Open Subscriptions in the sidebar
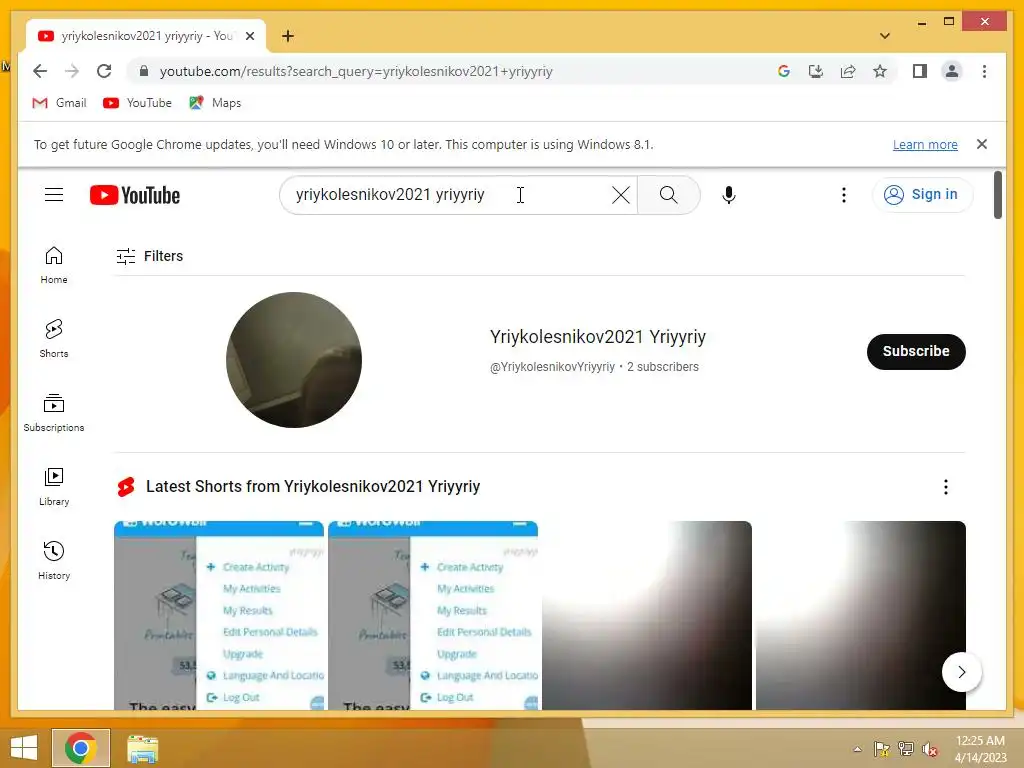Viewport: 1024px width, 768px height. (x=54, y=413)
